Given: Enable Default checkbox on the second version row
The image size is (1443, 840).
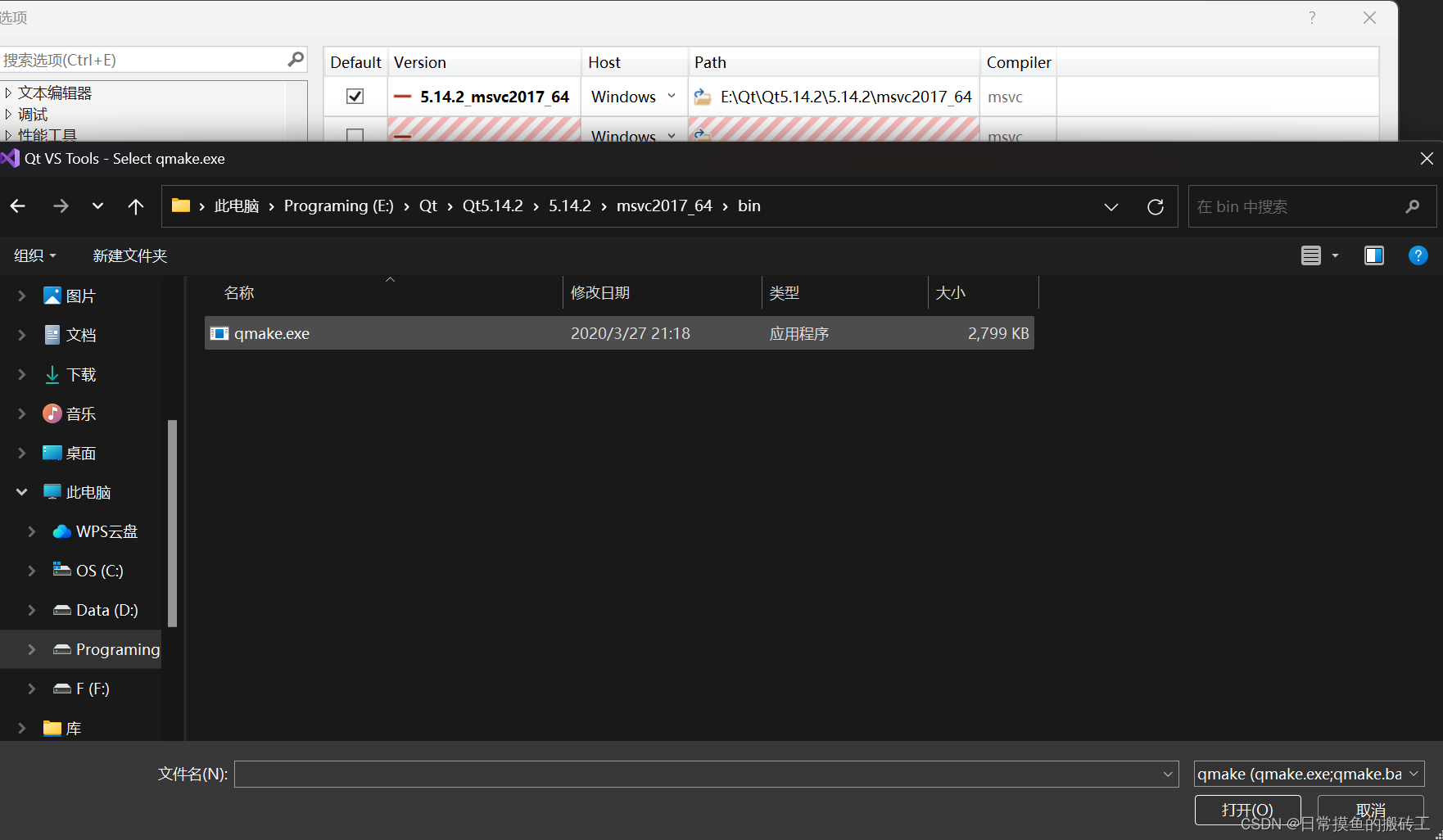Looking at the screenshot, I should (x=355, y=136).
